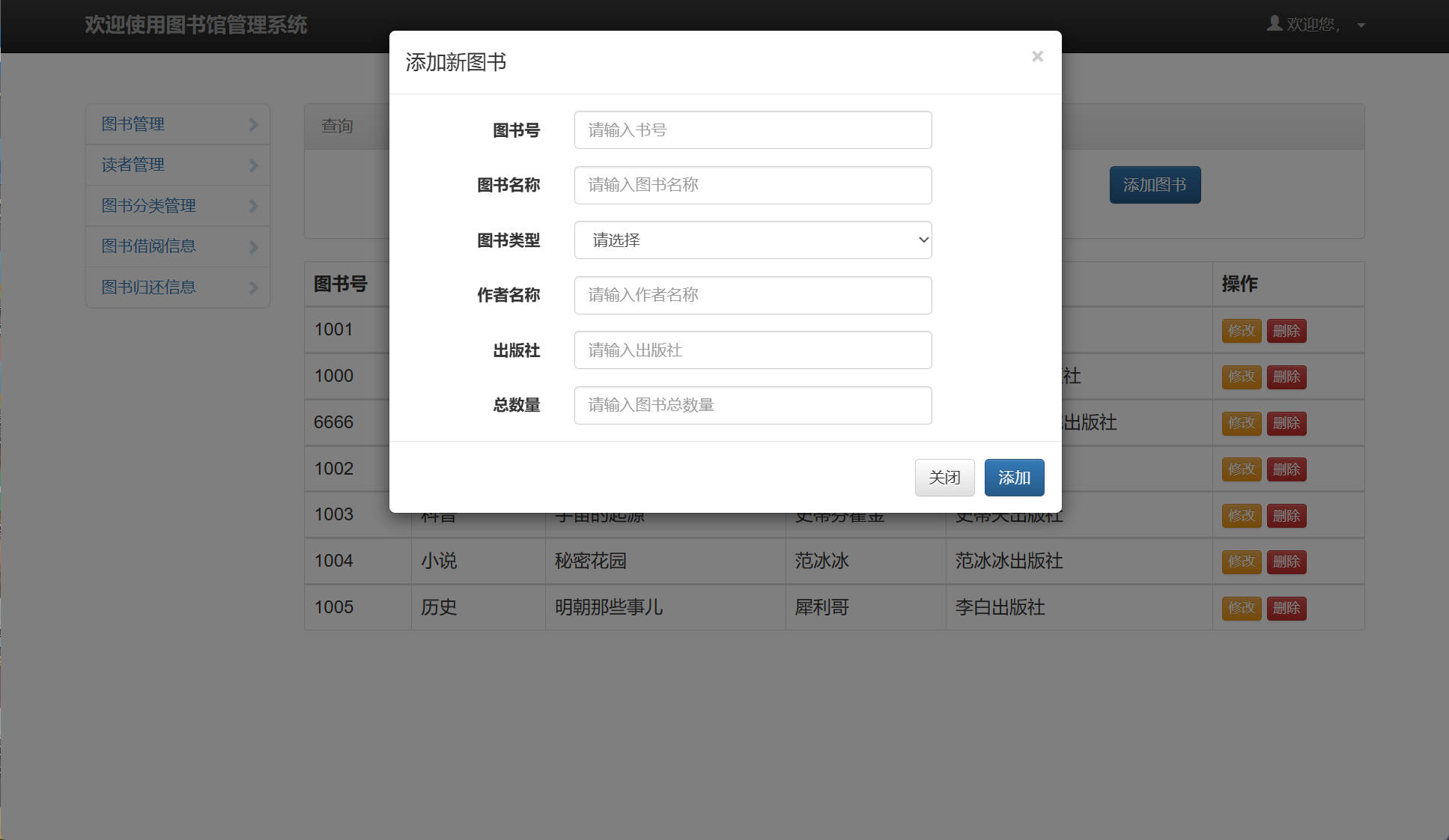Viewport: 1449px width, 840px height.
Task: Click 修改 for book 6666
Action: point(1241,423)
